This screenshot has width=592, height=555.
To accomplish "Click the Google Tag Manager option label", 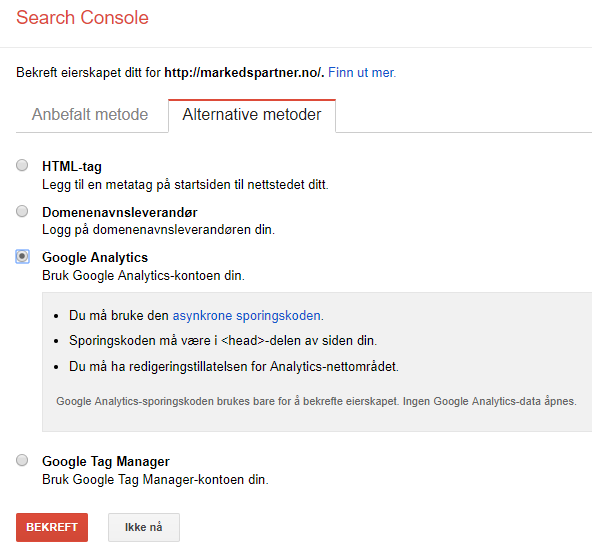I will (x=106, y=461).
